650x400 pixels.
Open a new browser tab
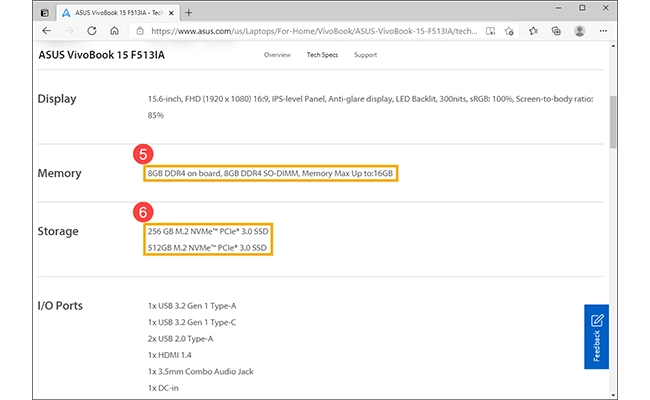[x=189, y=13]
